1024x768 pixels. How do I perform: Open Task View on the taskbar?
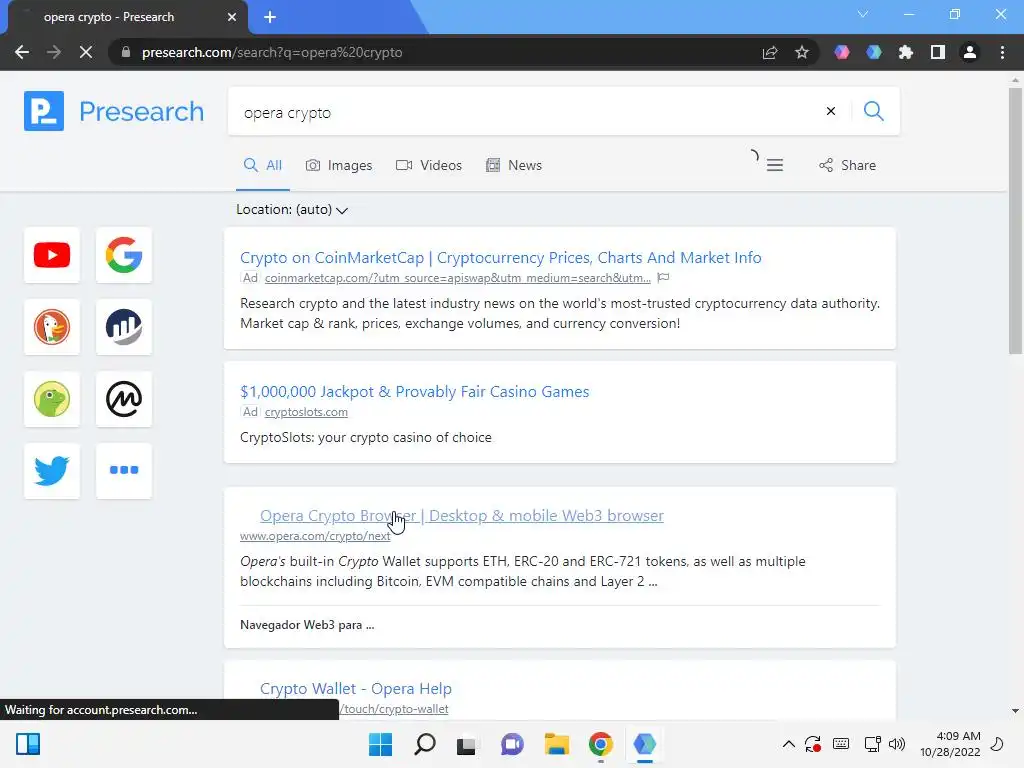pos(466,744)
